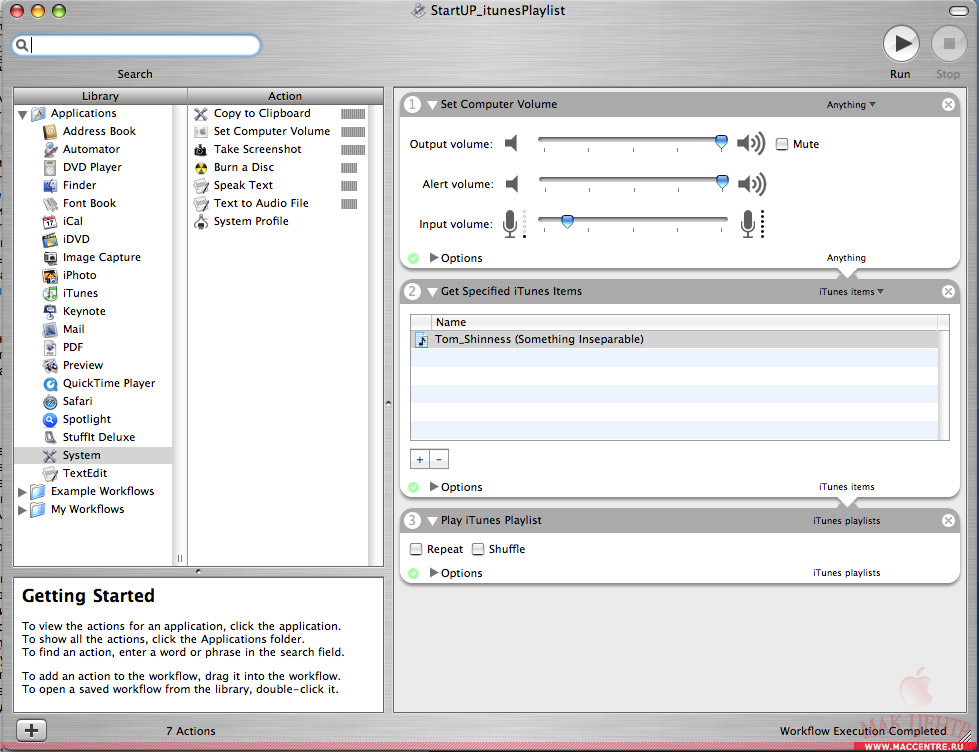979x752 pixels.
Task: Click the Library column header
Action: (100, 96)
